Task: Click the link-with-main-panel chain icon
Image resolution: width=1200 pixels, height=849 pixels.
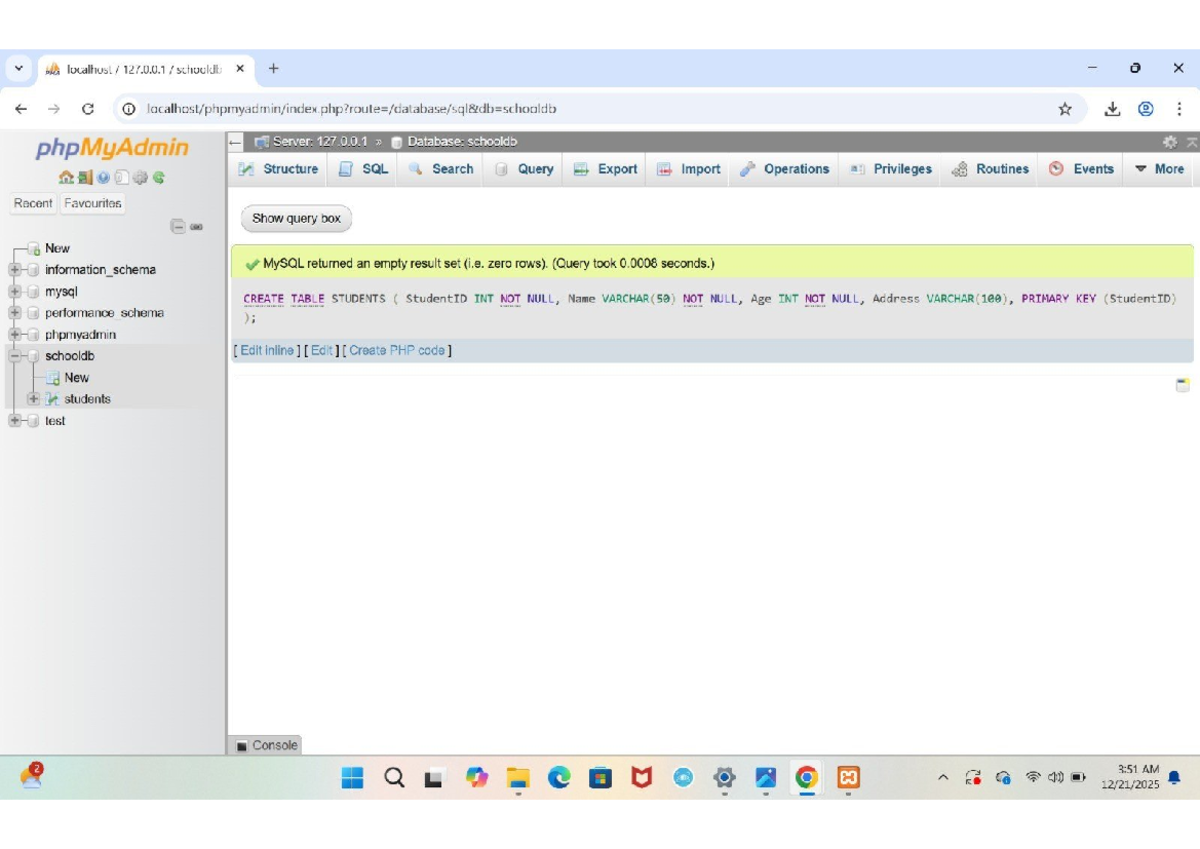Action: tap(197, 227)
